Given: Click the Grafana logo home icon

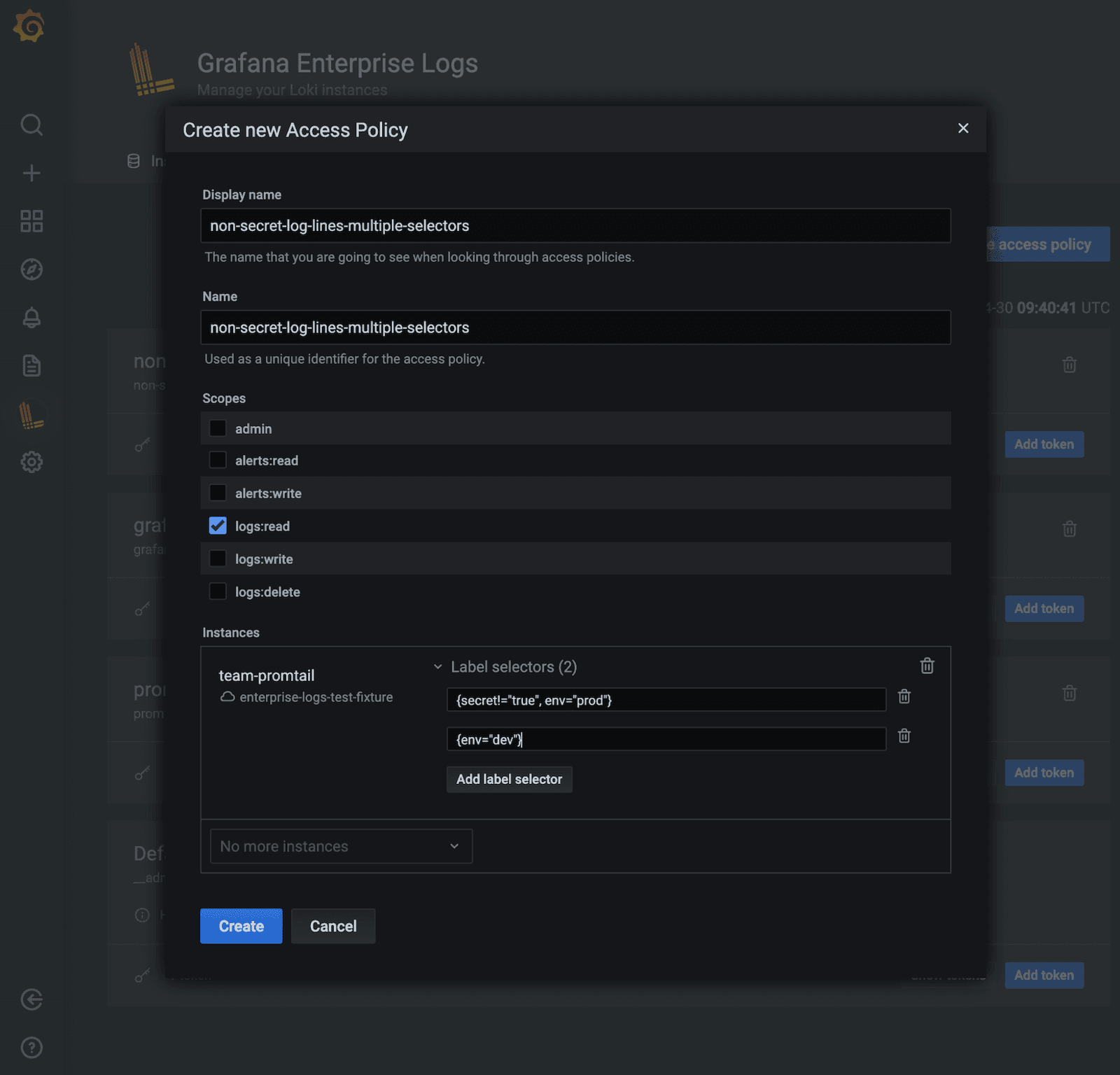Looking at the screenshot, I should coord(29,27).
